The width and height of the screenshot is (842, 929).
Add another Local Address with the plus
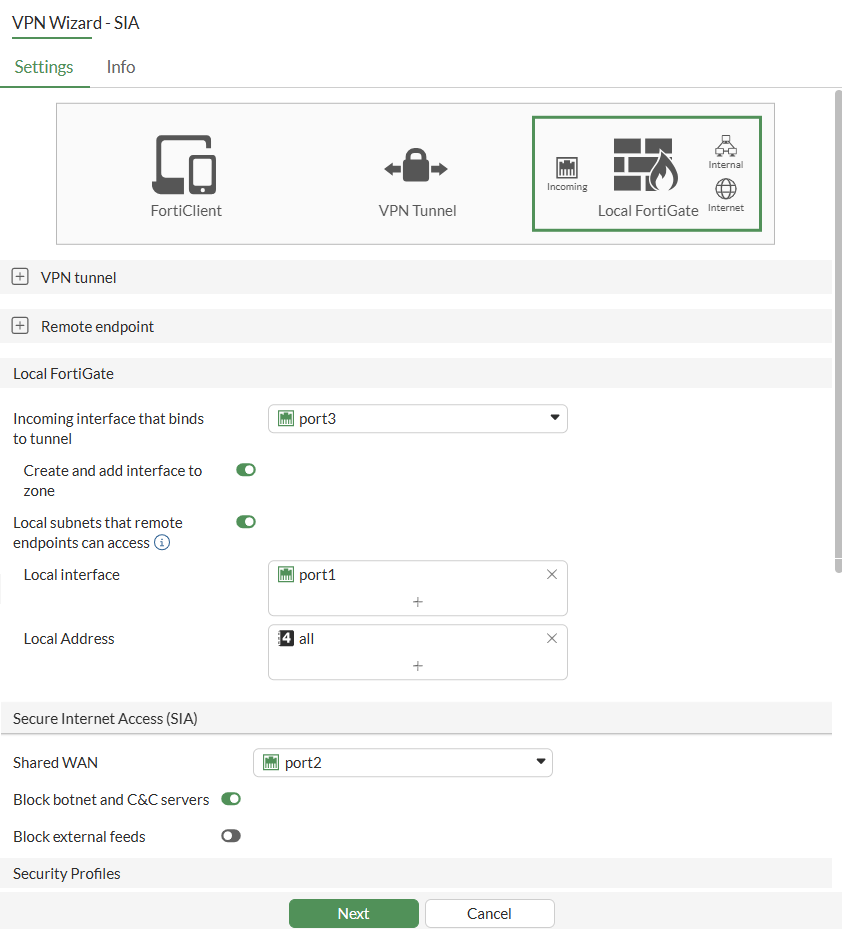417,666
